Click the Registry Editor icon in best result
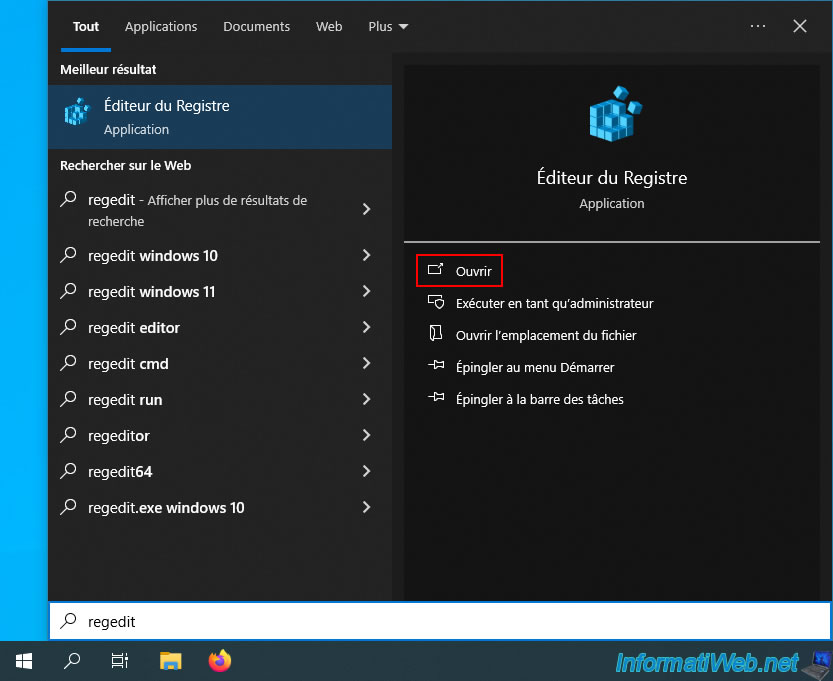Image resolution: width=833 pixels, height=681 pixels. point(77,112)
